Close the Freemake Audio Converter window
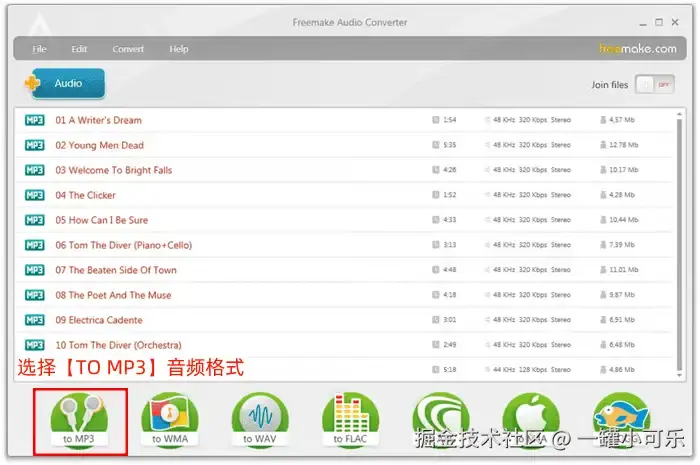Image resolution: width=700 pixels, height=465 pixels. 675,22
